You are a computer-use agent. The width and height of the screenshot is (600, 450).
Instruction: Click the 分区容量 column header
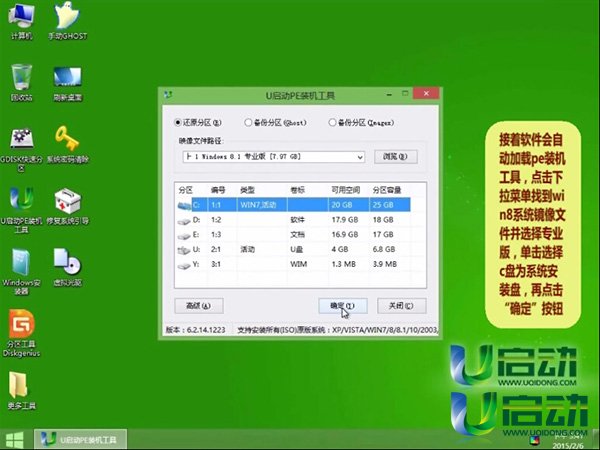[x=387, y=190]
